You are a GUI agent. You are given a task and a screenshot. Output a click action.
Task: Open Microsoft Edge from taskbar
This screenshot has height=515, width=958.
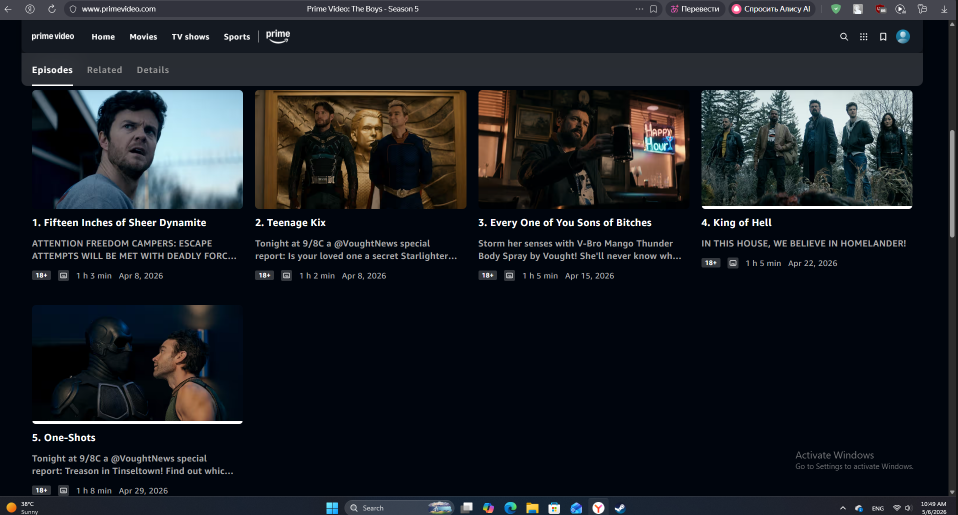tap(510, 508)
